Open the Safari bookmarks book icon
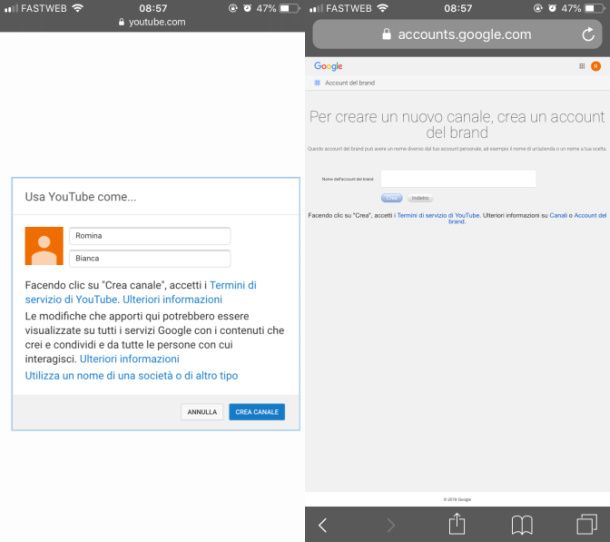This screenshot has height=542, width=610. [x=522, y=525]
